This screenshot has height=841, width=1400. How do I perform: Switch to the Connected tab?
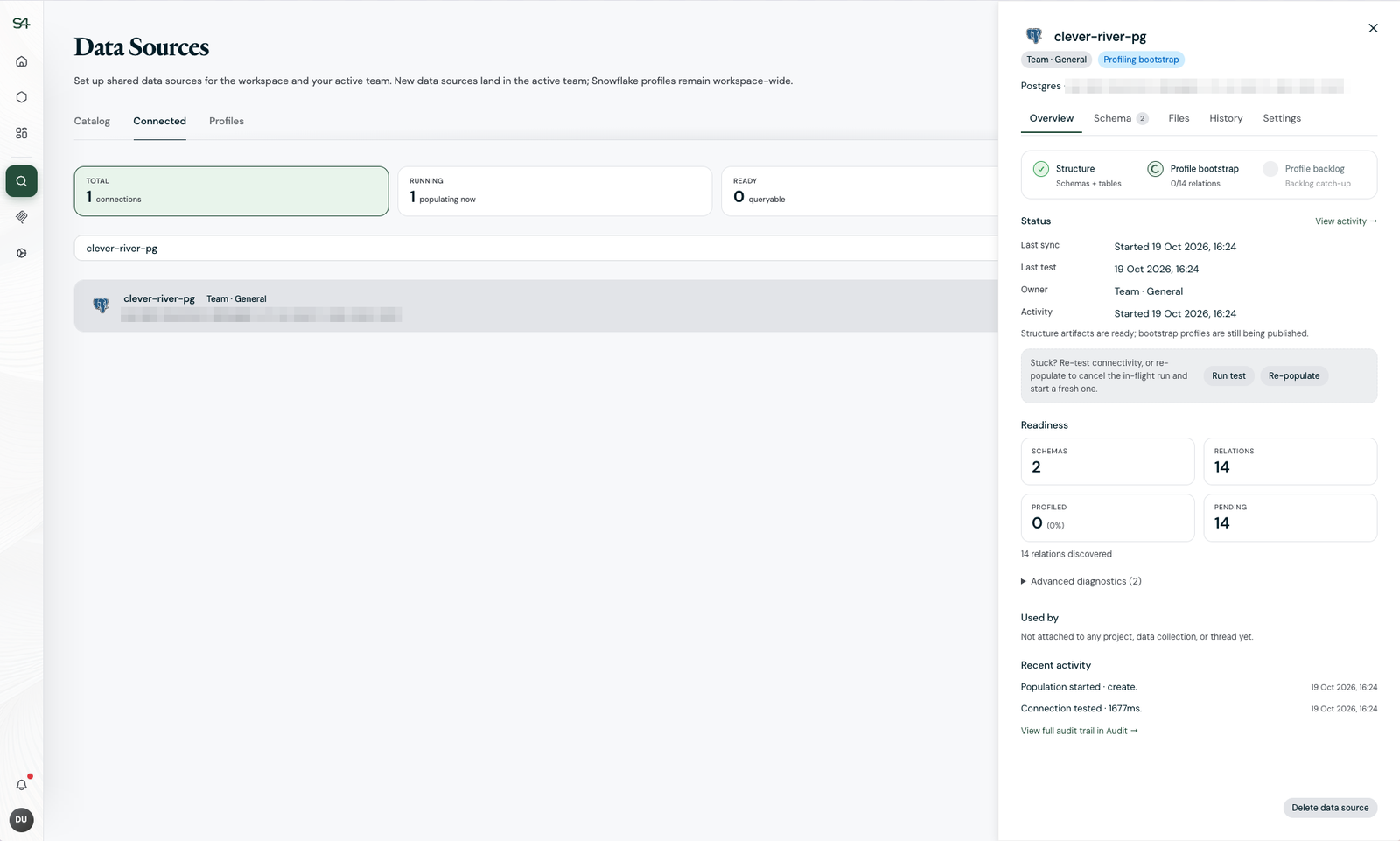(x=159, y=121)
